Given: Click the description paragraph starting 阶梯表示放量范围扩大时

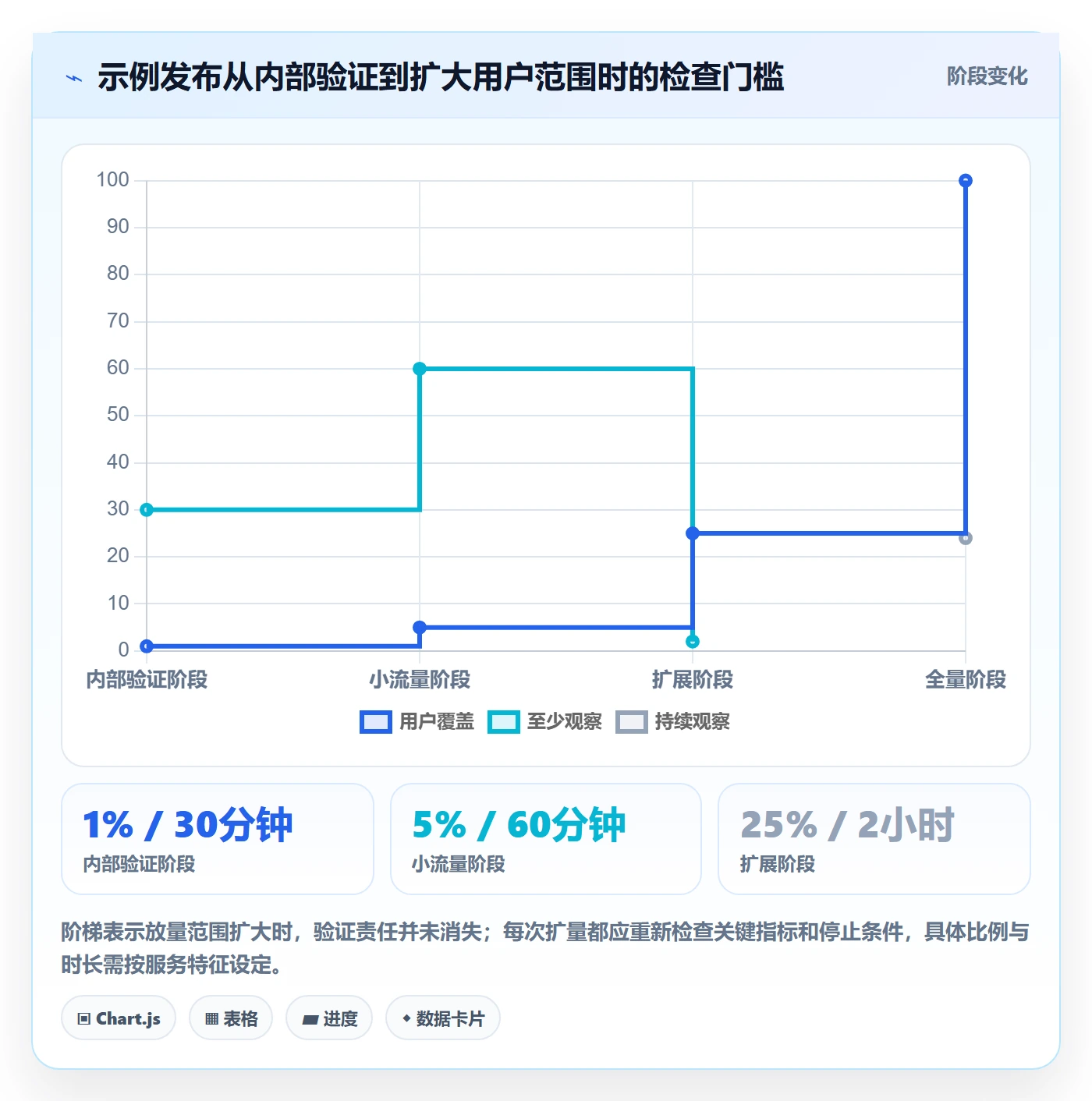Looking at the screenshot, I should (x=545, y=948).
